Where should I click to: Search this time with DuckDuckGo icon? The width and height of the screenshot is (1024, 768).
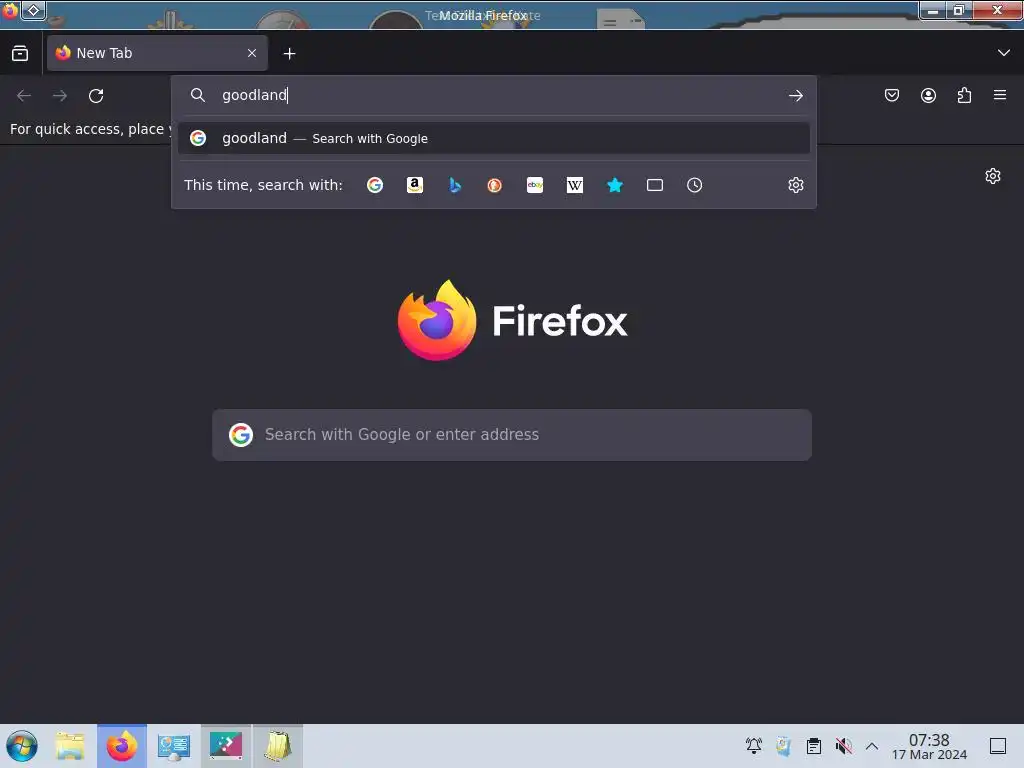point(494,185)
